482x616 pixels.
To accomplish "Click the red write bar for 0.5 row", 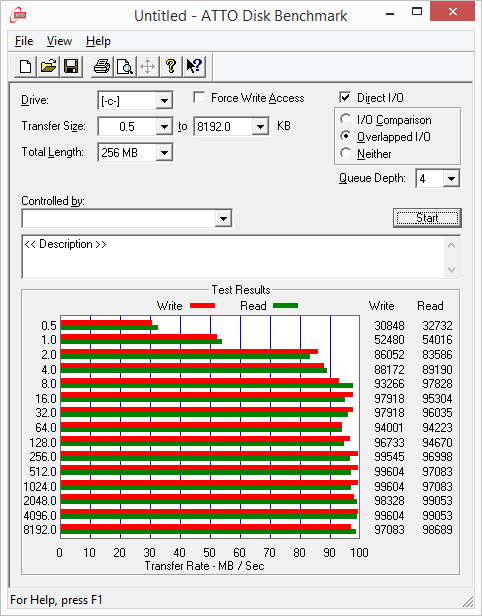I will click(x=106, y=323).
